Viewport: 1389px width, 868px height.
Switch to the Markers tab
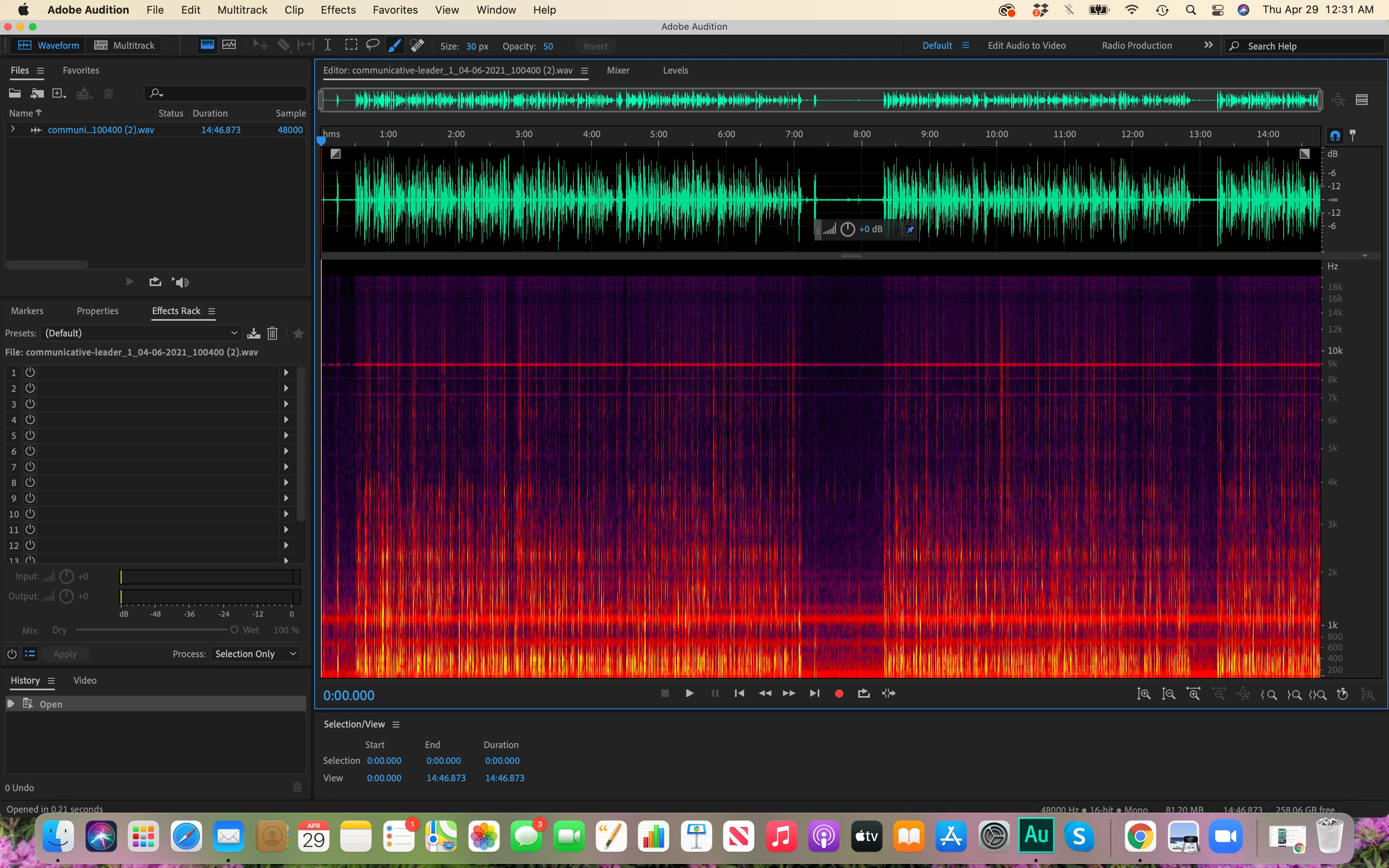(27, 310)
